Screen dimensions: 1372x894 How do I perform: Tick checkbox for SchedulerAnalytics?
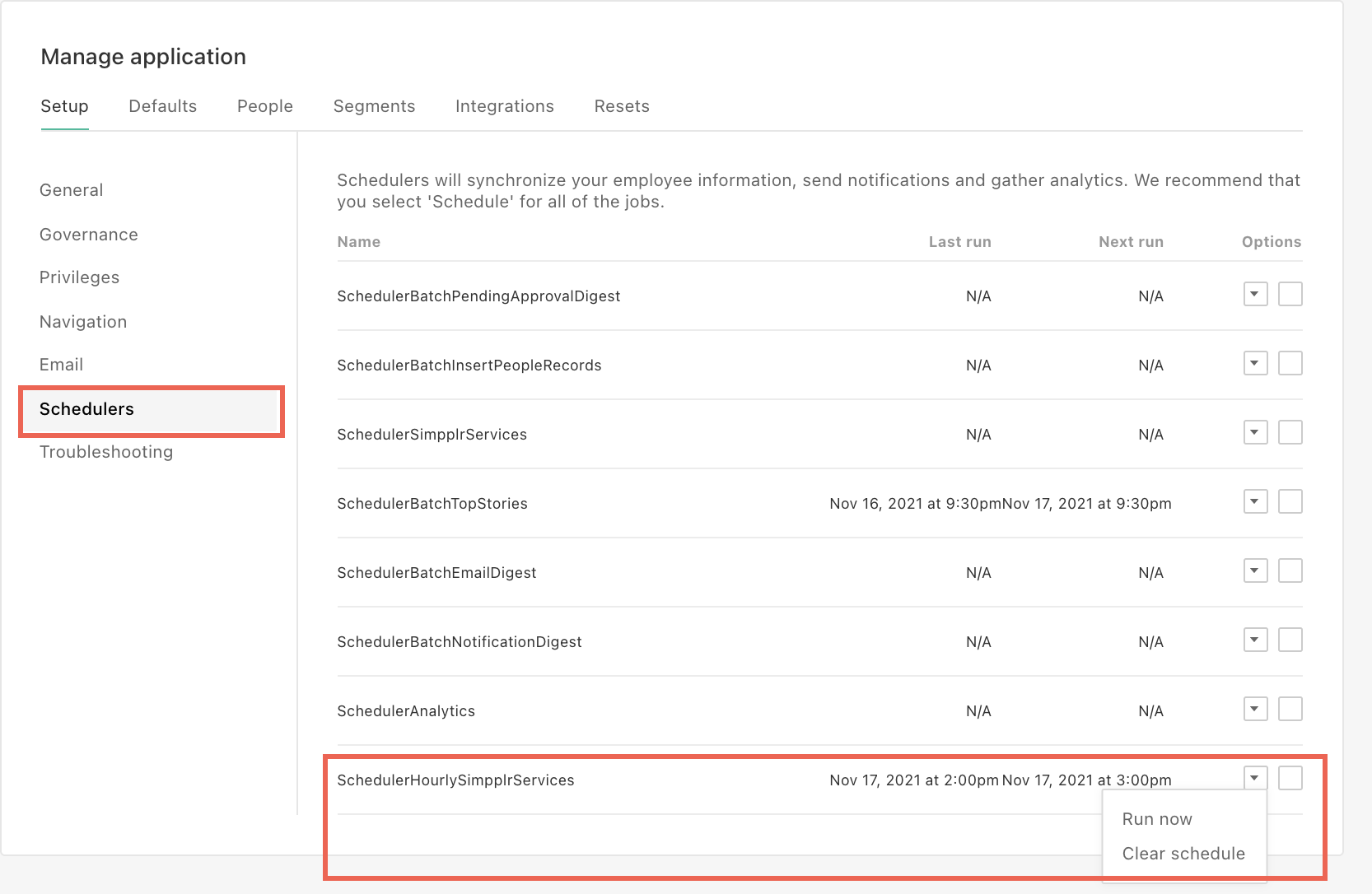(1290, 709)
